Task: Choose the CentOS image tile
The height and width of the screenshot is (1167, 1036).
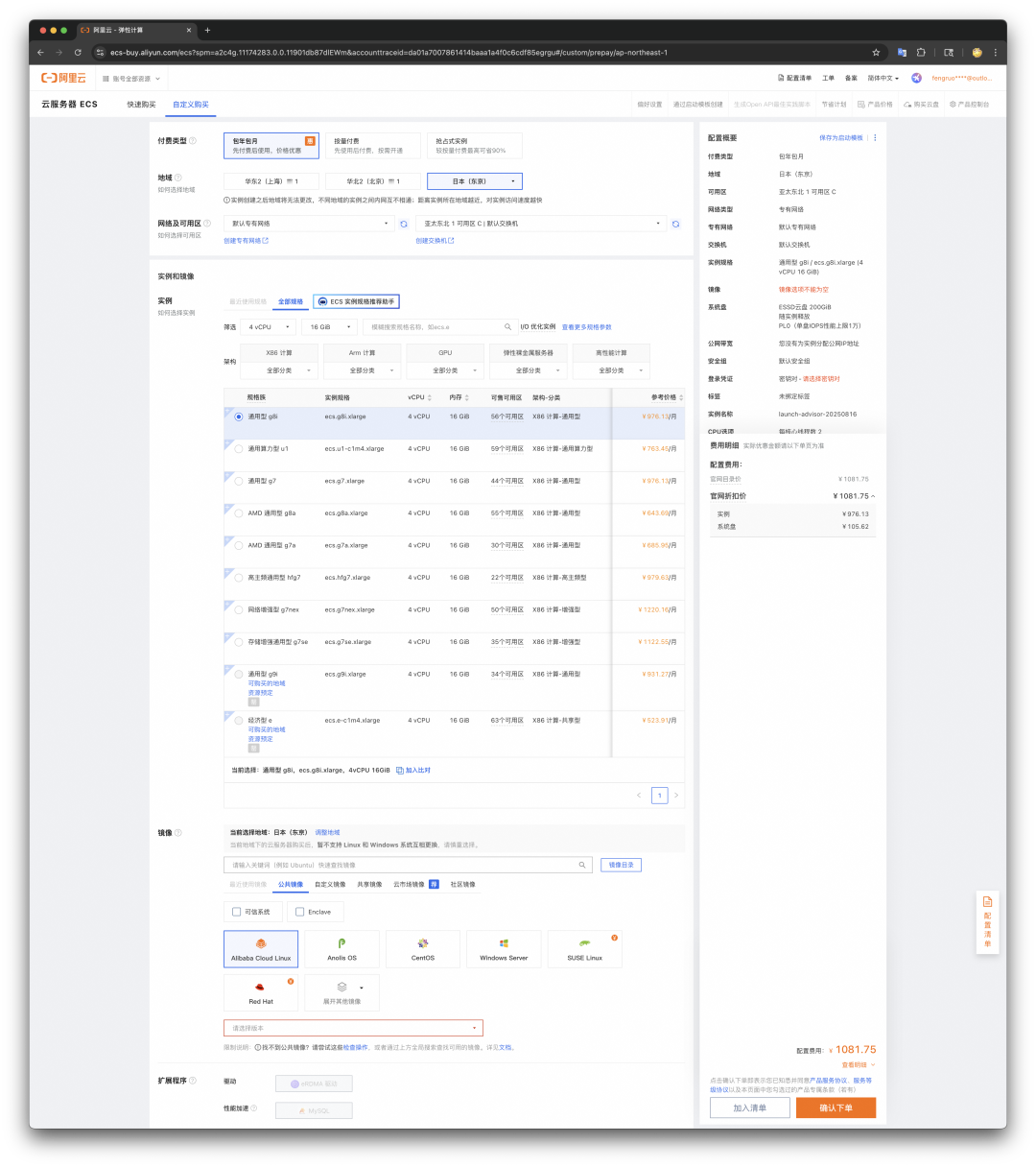Action: (423, 949)
